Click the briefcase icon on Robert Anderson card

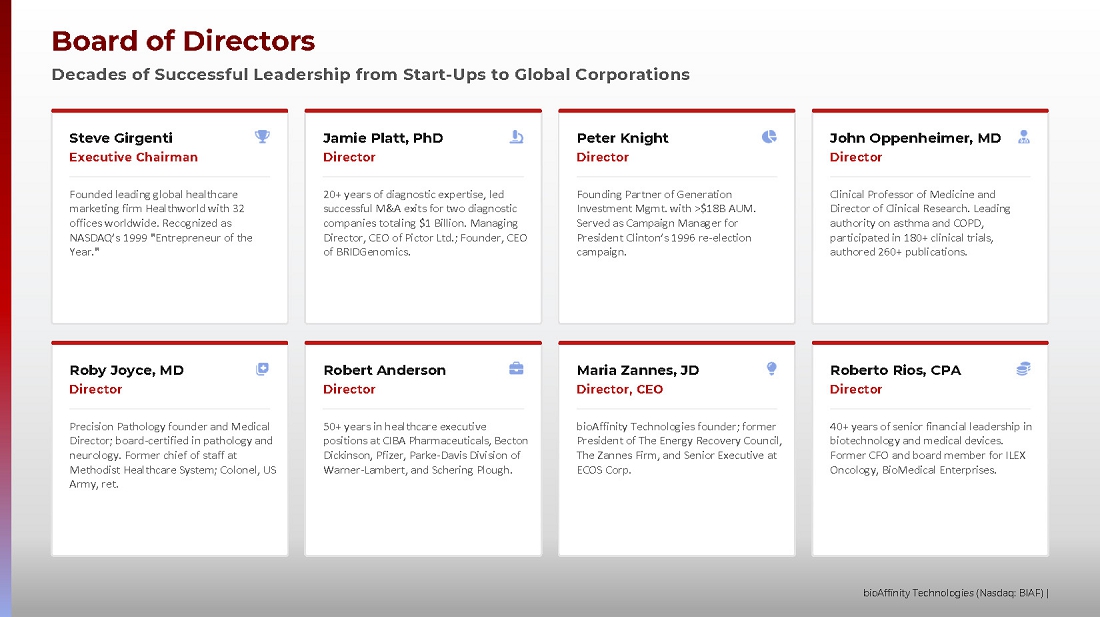tap(516, 369)
